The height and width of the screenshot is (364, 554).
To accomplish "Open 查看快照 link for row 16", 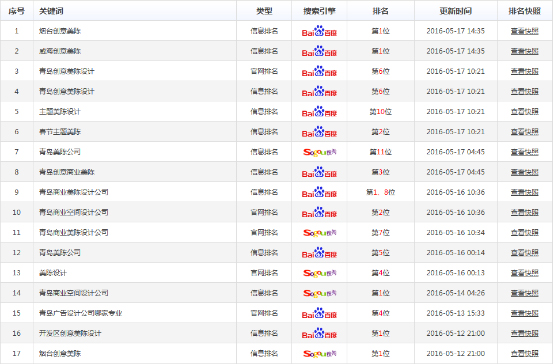I will (525, 333).
